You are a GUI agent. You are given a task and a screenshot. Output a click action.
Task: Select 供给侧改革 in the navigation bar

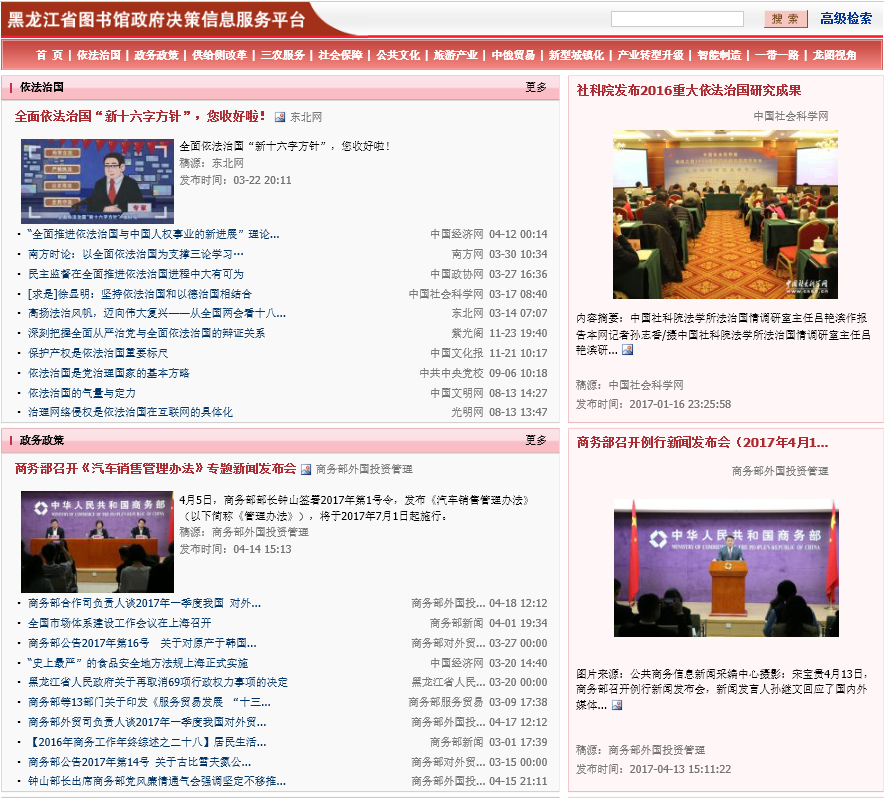[219, 55]
